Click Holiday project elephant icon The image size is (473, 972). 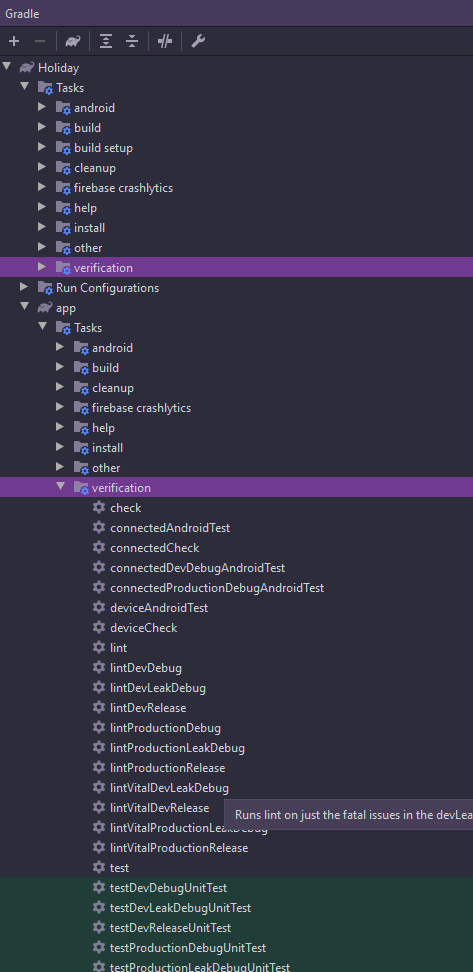pyautogui.click(x=26, y=67)
